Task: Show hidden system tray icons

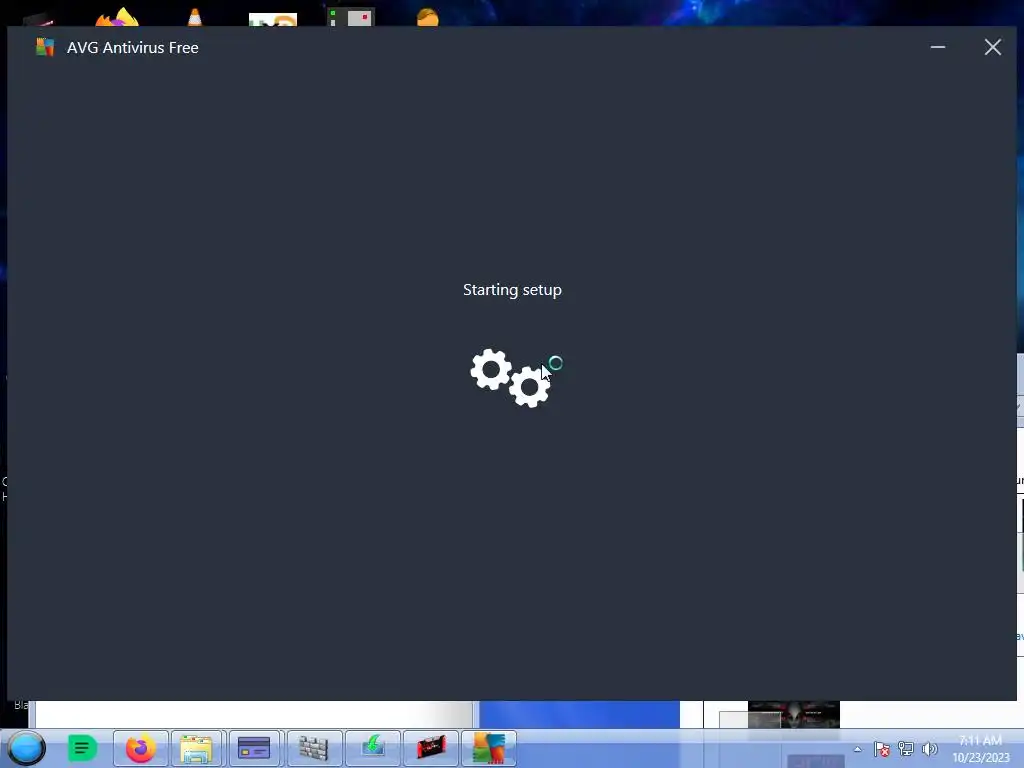Action: click(x=857, y=749)
